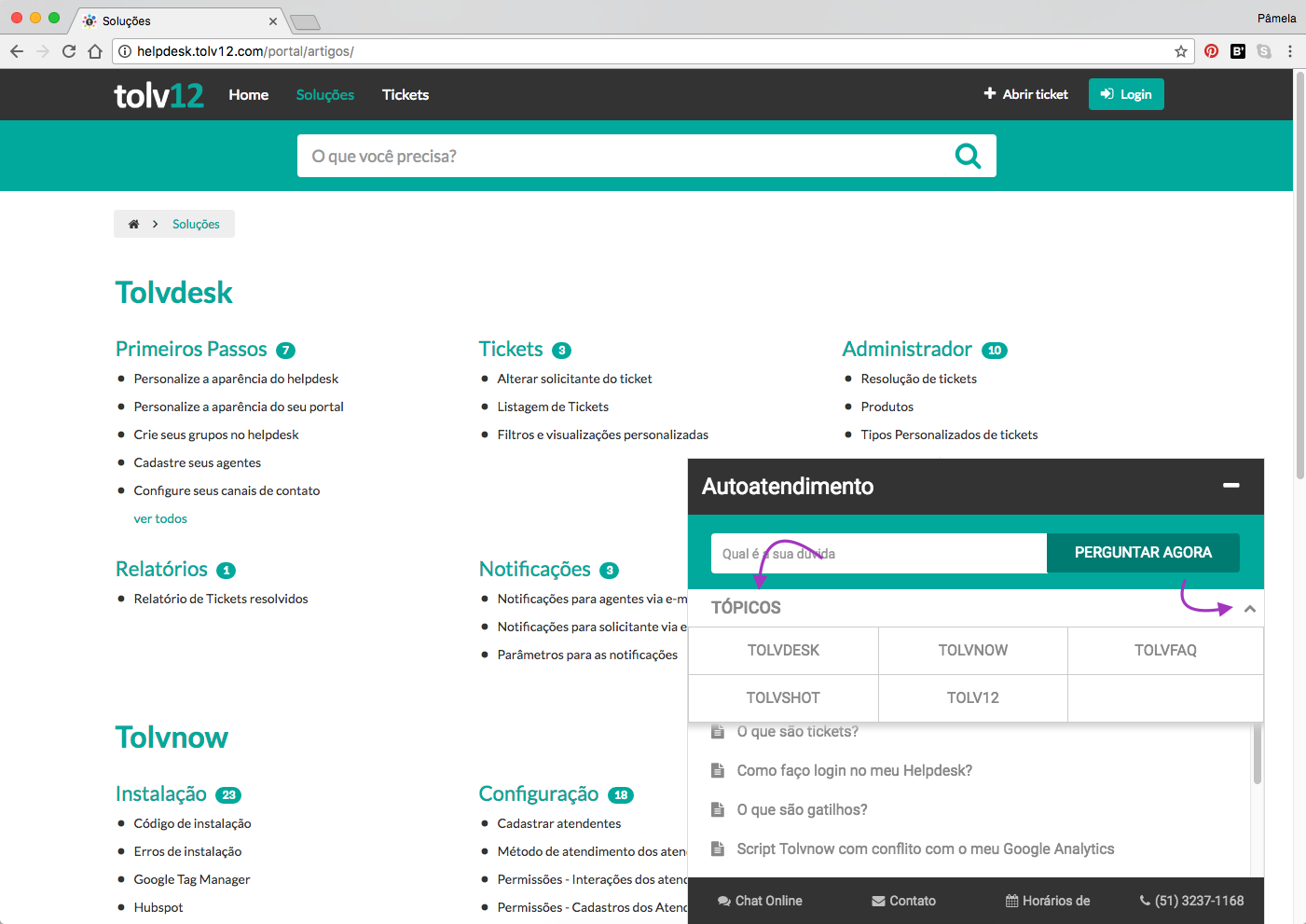
Task: Open 'Cadastre seus agentes' article
Action: [x=198, y=462]
